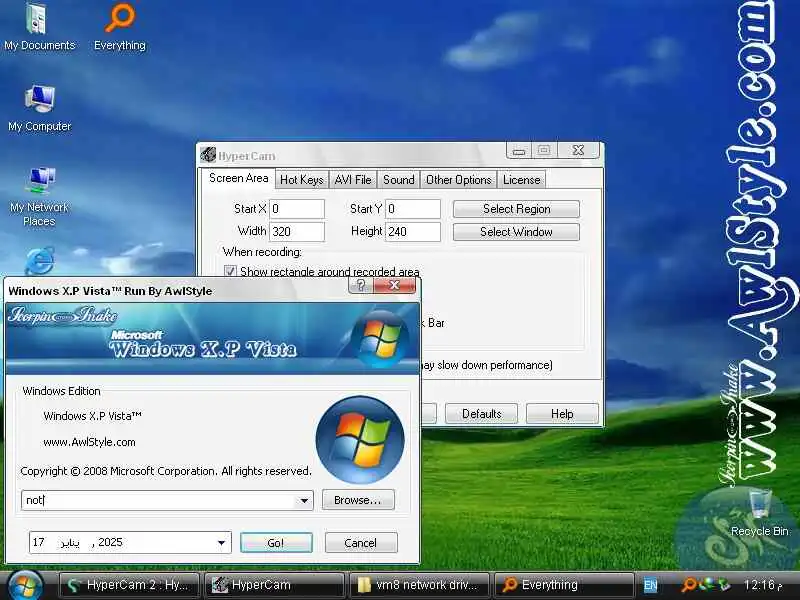The width and height of the screenshot is (800, 600).
Task: Click the Help button in HyperCam
Action: [x=562, y=414]
